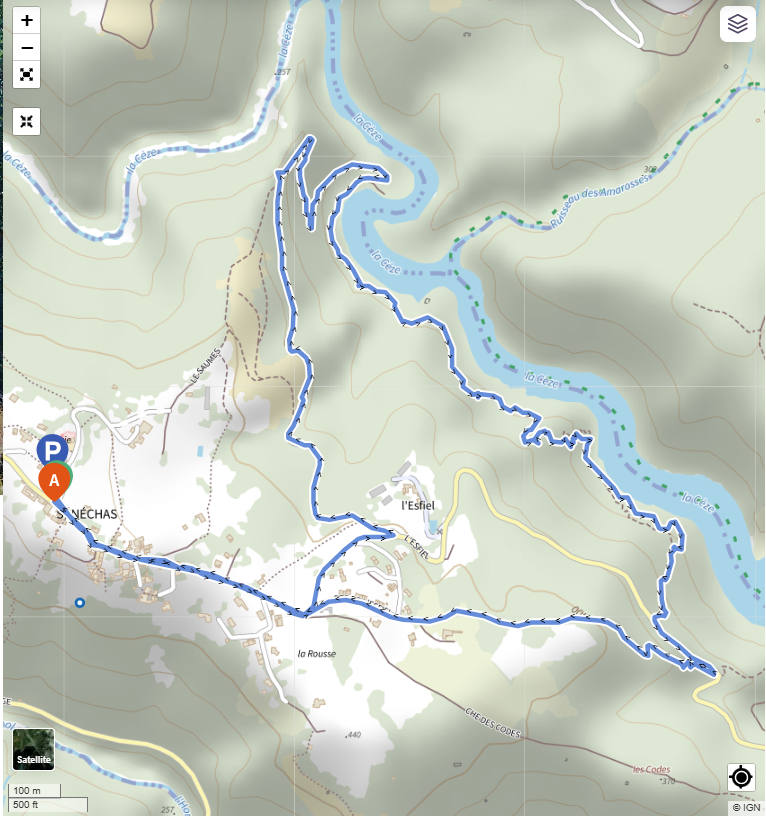This screenshot has height=816, width=766.
Task: Open the IGN attribution link
Action: pyautogui.click(x=746, y=807)
